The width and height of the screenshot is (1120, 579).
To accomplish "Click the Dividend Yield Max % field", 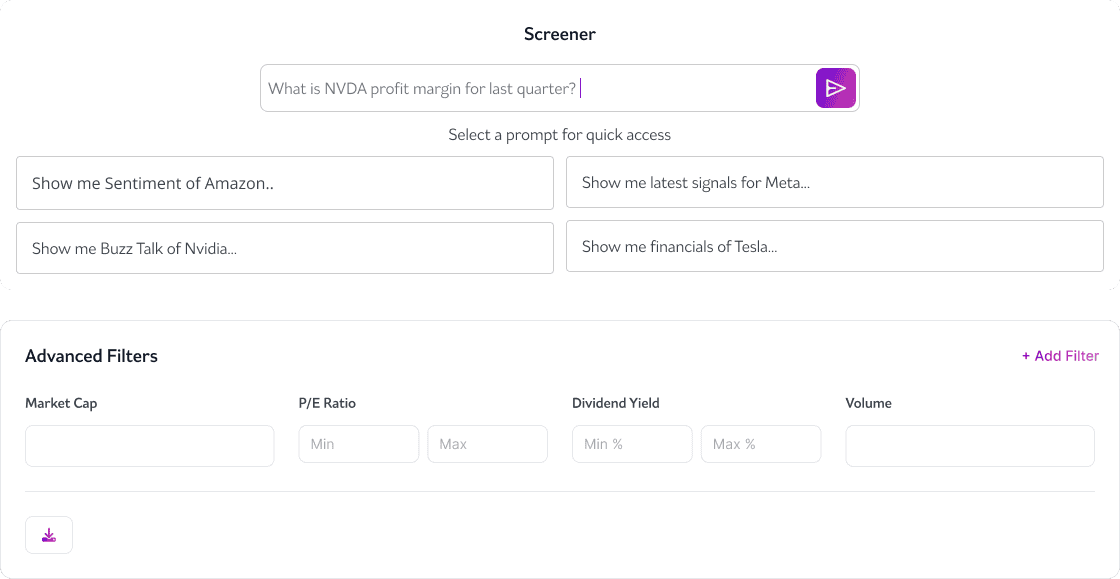I will click(760, 444).
